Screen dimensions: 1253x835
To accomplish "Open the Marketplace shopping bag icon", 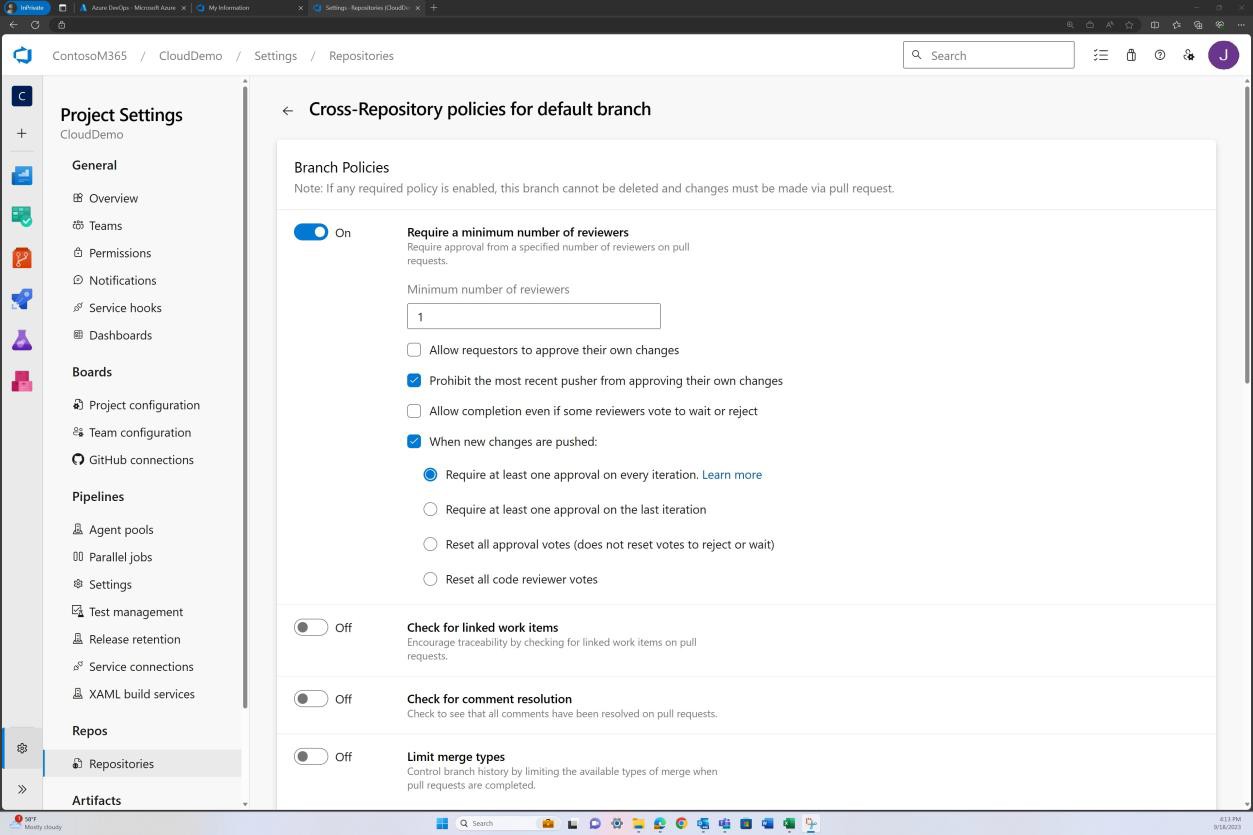I will (x=1130, y=55).
